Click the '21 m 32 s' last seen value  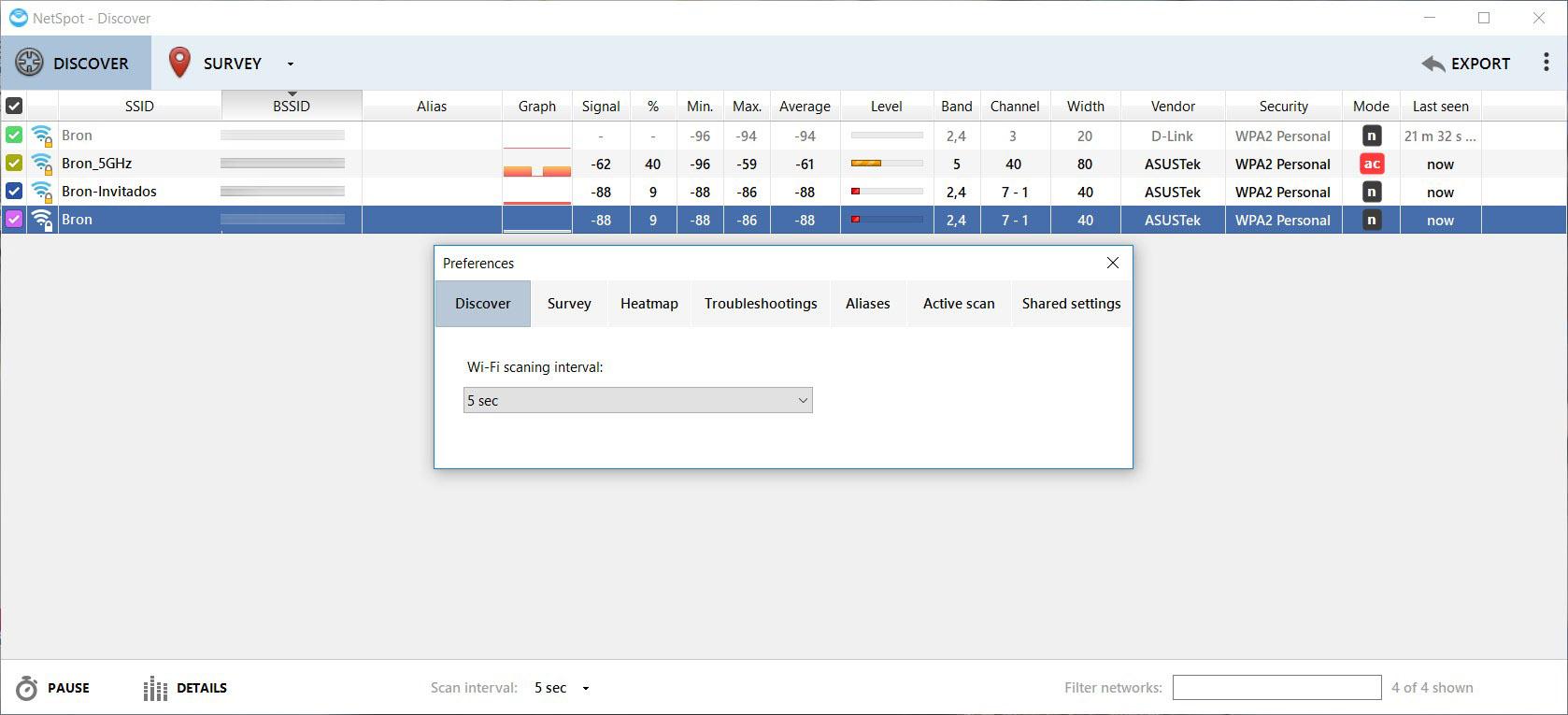point(1439,136)
